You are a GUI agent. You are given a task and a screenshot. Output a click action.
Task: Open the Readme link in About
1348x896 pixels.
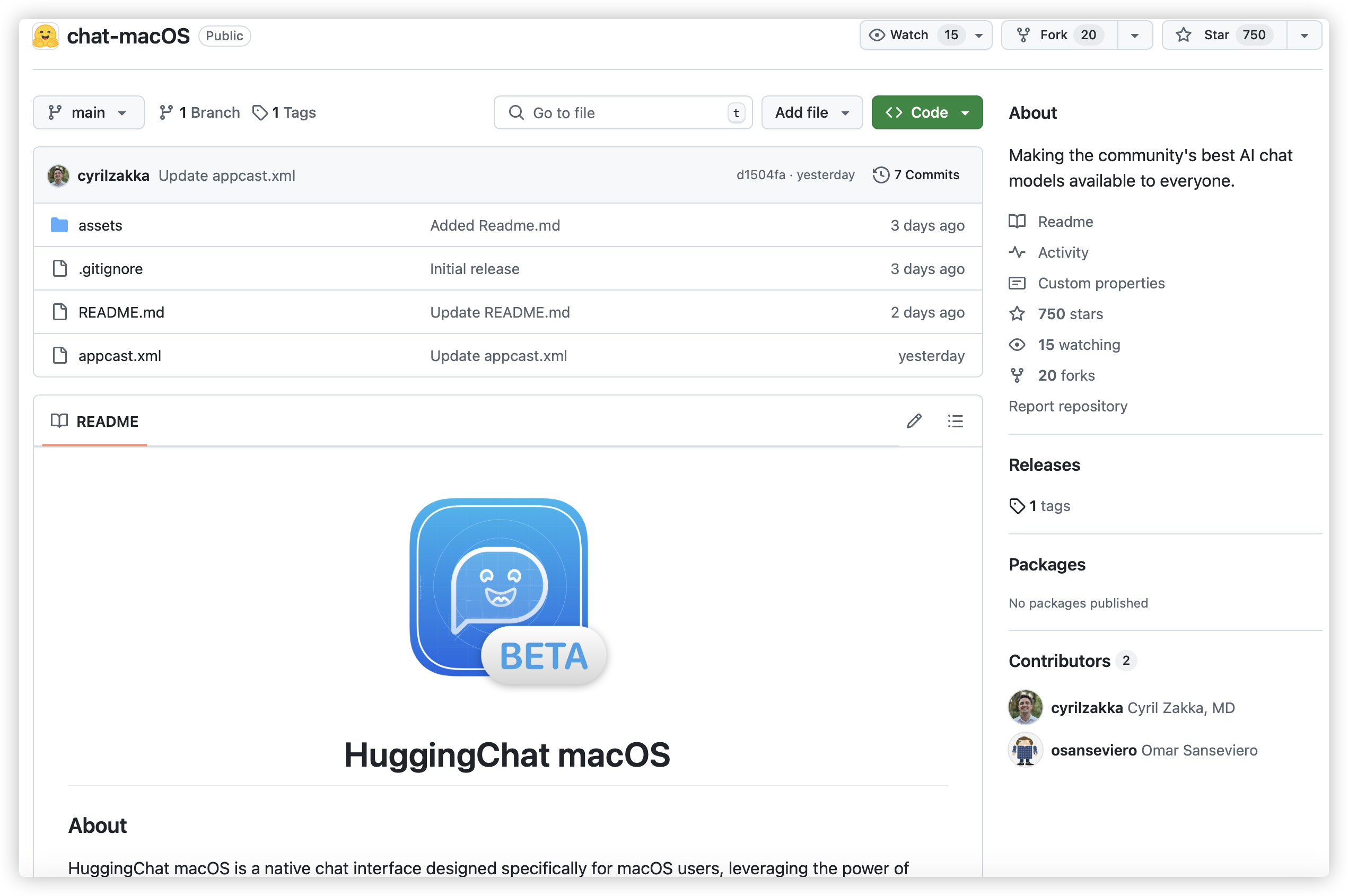[1065, 221]
